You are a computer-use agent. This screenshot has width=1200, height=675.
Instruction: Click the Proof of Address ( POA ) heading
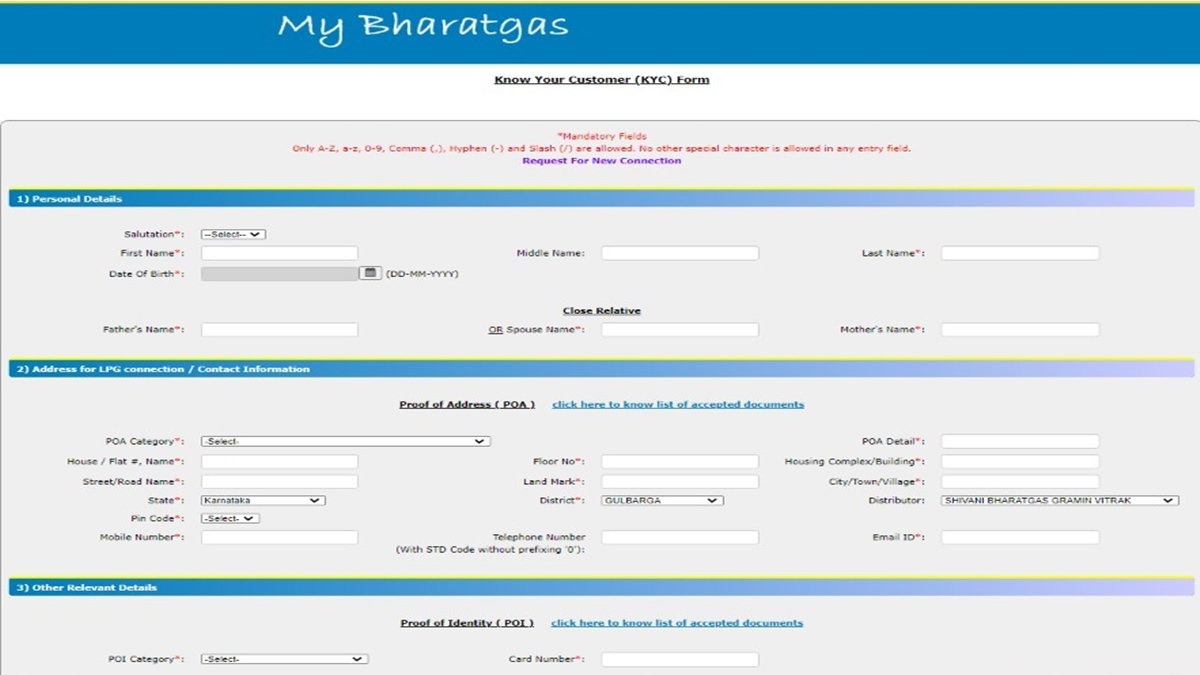coord(467,405)
